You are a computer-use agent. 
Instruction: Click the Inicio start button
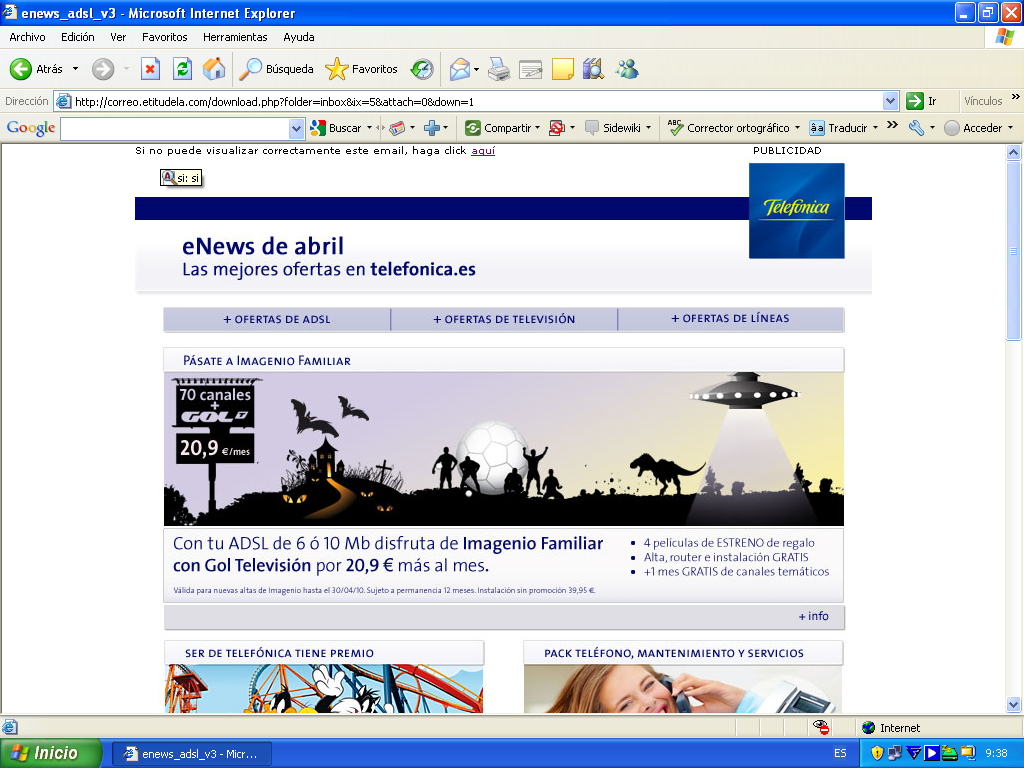coord(51,753)
